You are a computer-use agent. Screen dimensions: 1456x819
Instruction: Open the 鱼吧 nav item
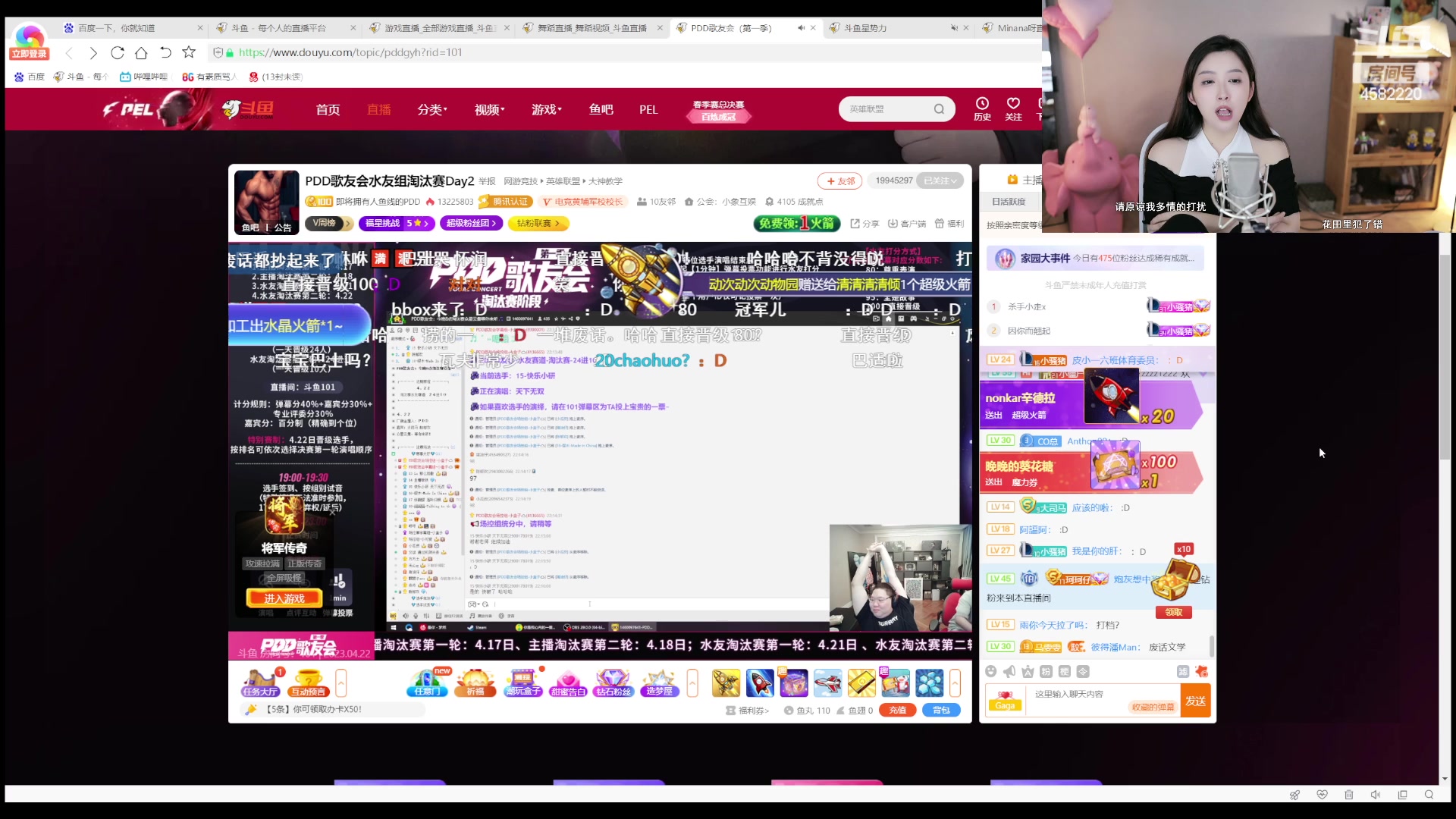(601, 110)
